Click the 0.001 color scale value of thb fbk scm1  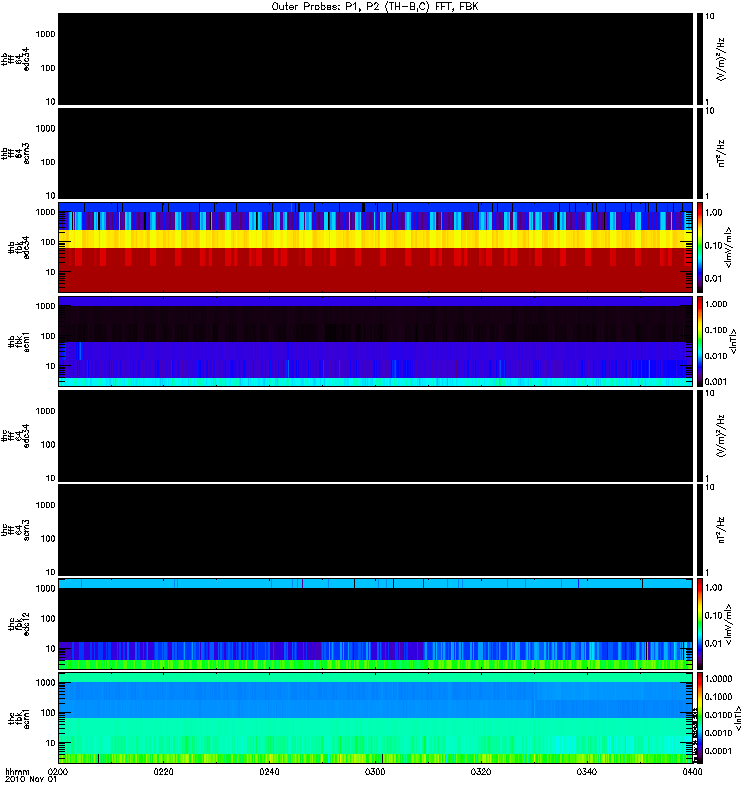coord(716,382)
